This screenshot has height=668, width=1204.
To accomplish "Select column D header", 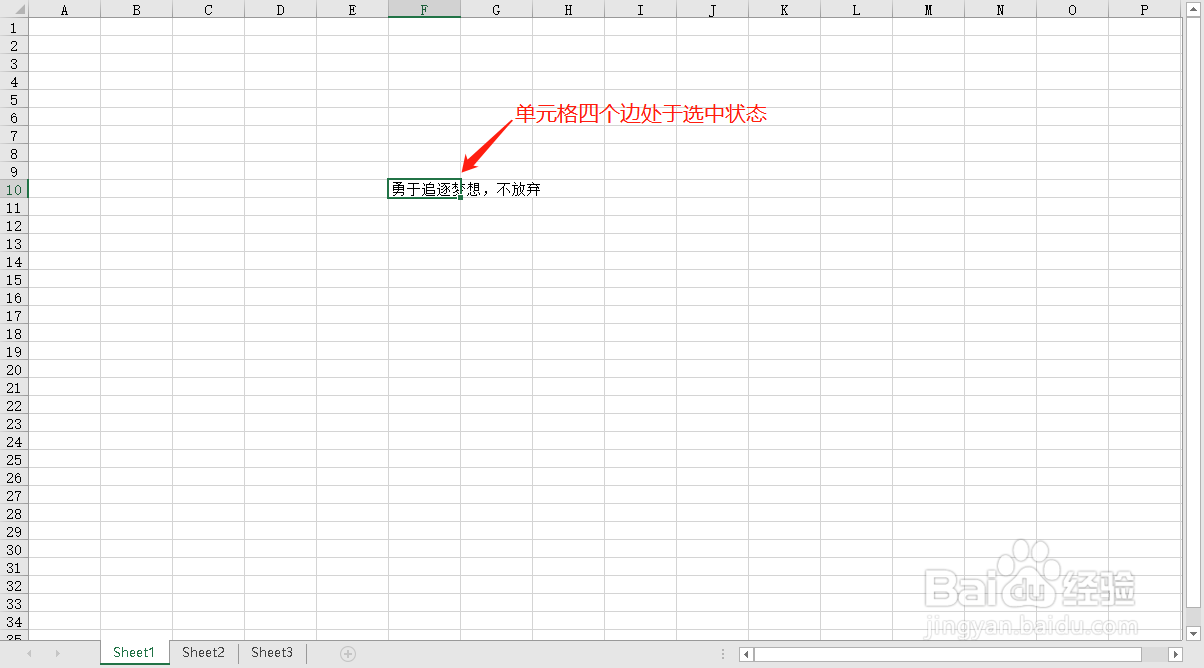I will tap(280, 9).
